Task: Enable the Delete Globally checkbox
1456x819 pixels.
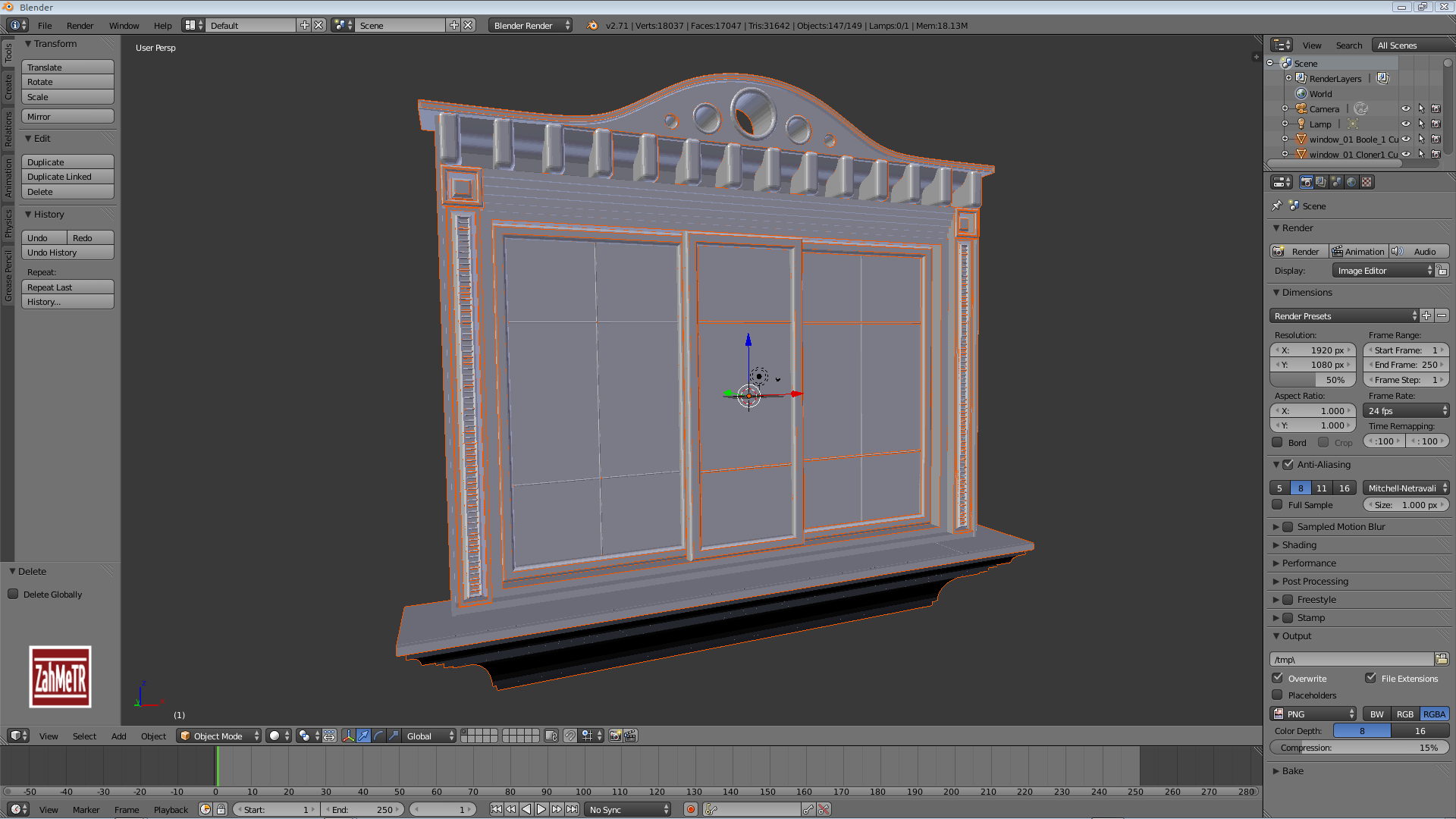Action: point(13,594)
